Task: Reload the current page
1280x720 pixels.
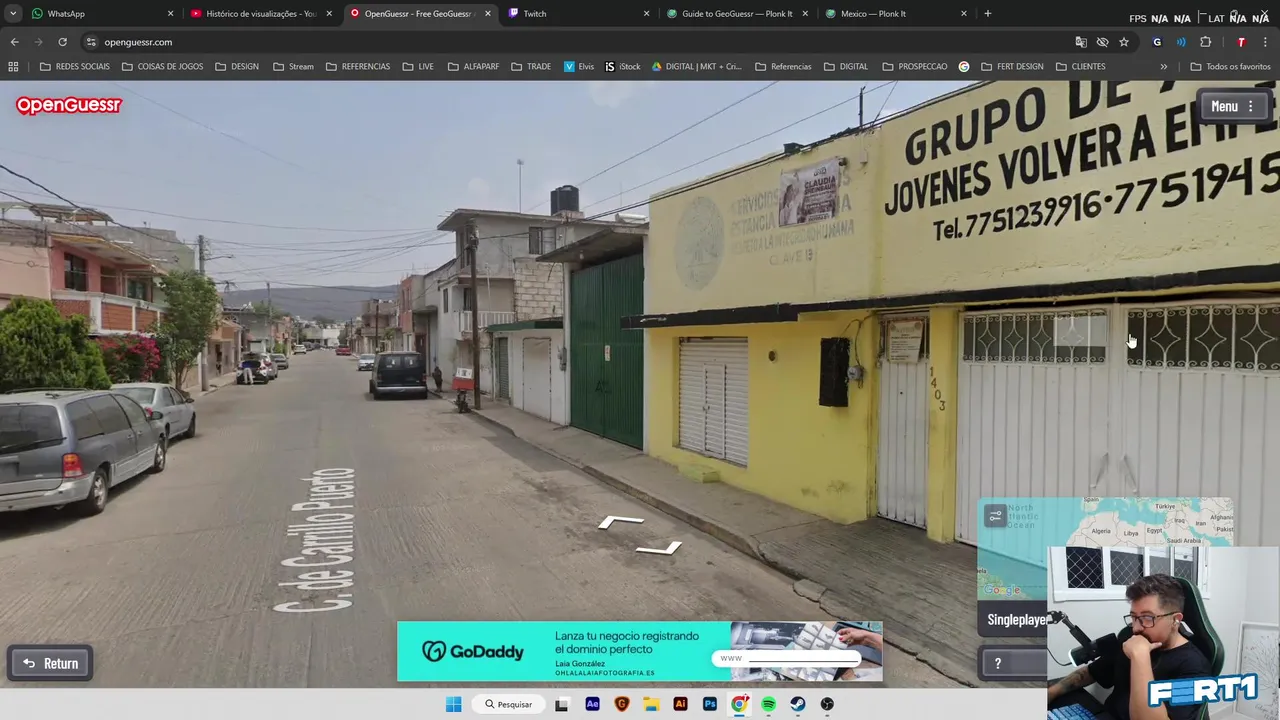Action: pyautogui.click(x=62, y=42)
